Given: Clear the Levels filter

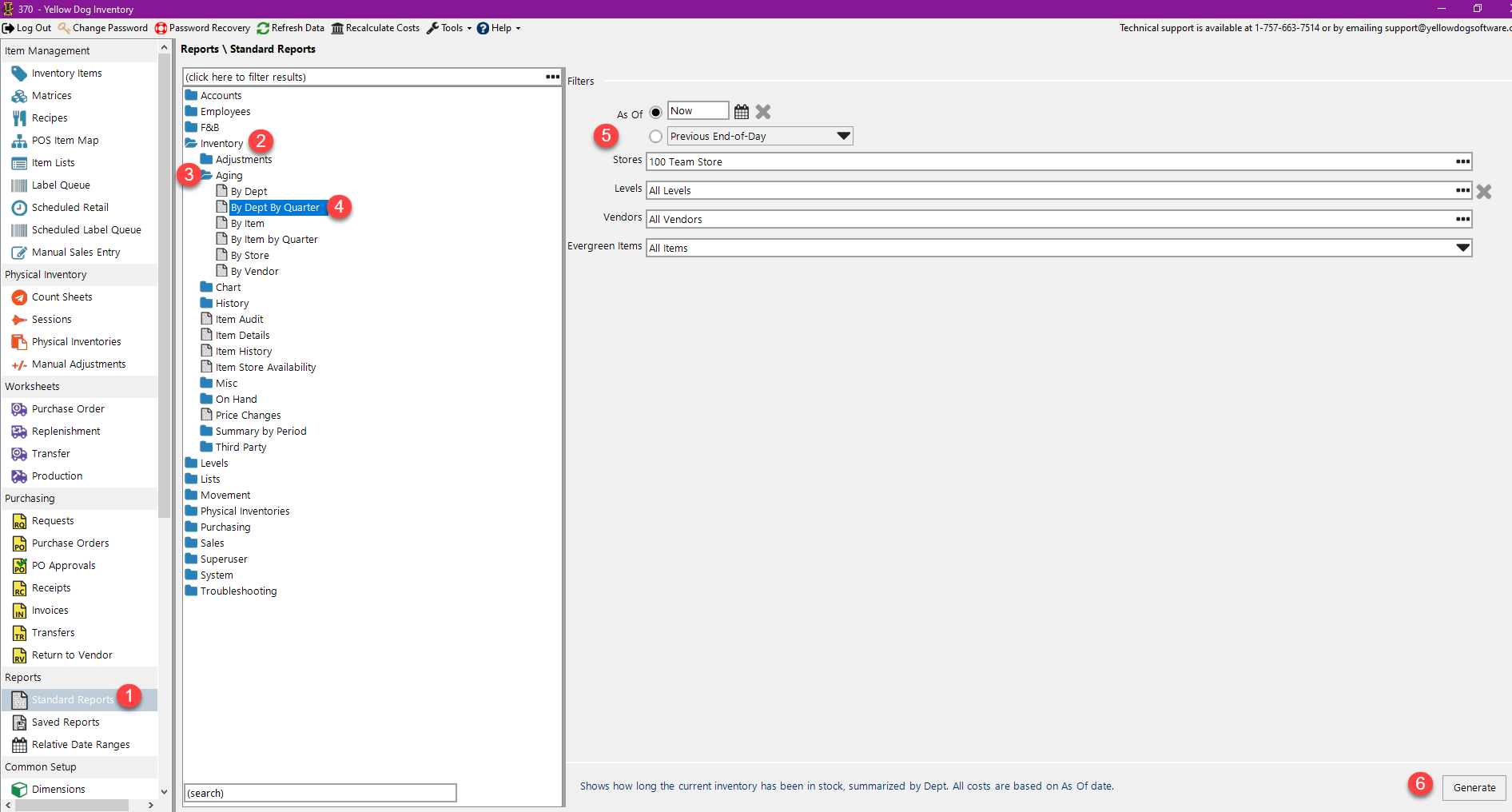Looking at the screenshot, I should [x=1484, y=191].
